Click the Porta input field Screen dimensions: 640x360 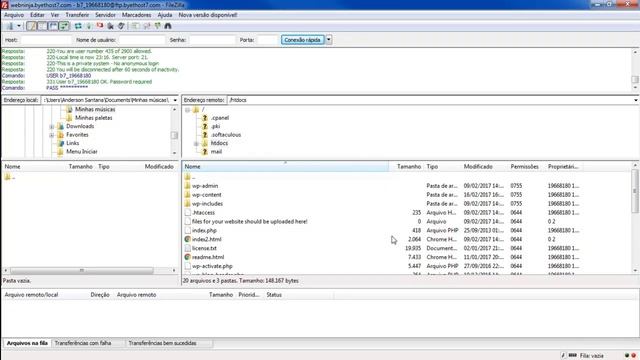(268, 40)
